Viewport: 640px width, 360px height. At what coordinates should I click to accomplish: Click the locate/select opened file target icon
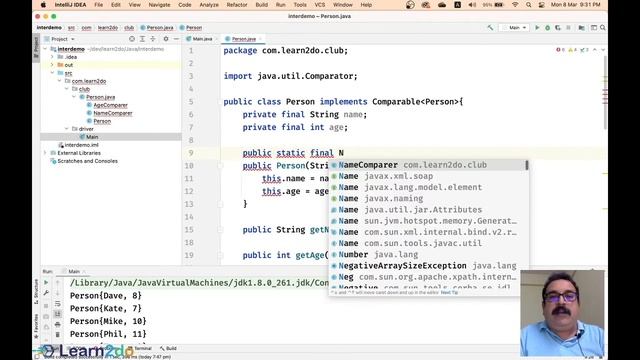pyautogui.click(x=132, y=39)
